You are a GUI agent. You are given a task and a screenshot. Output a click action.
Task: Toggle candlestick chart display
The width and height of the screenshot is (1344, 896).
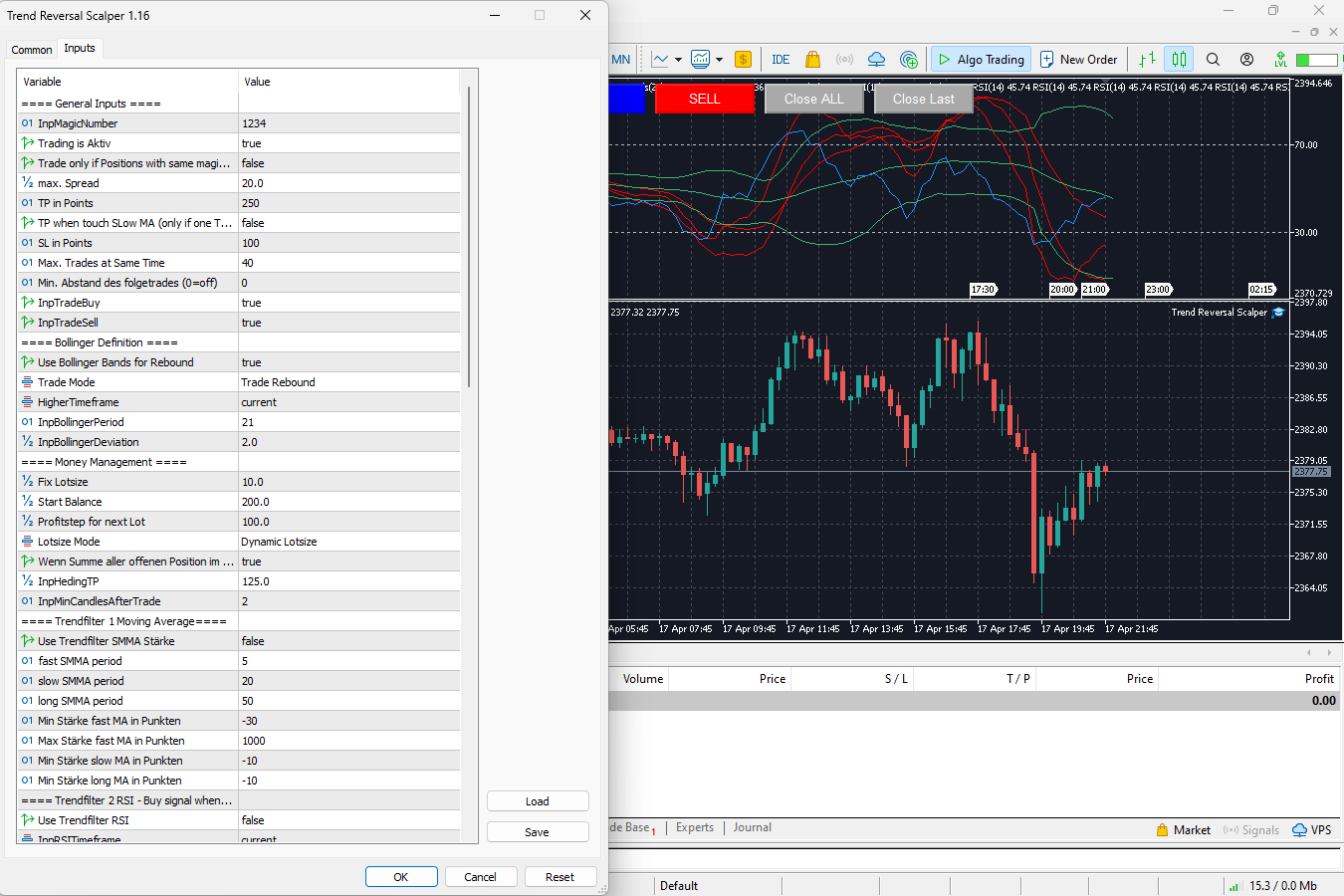[x=1179, y=60]
